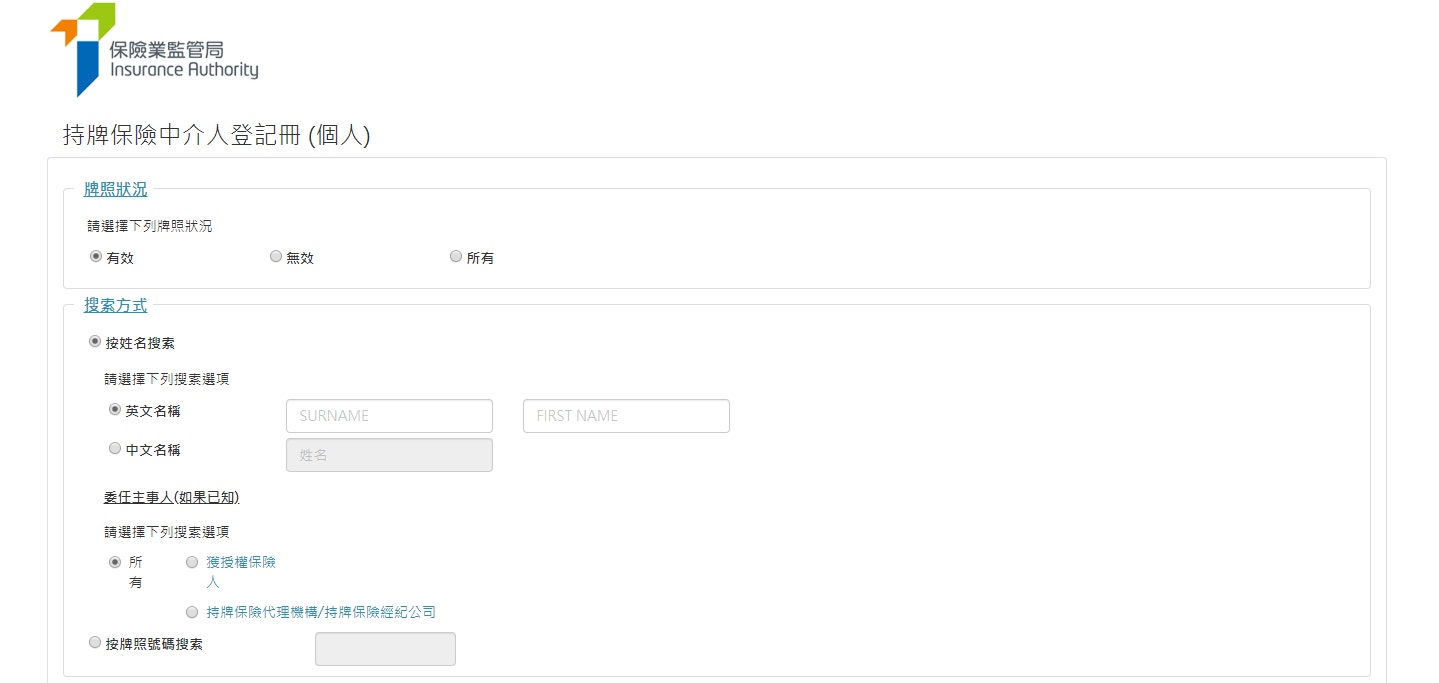Click the license number input box
The width and height of the screenshot is (1439, 683).
385,648
